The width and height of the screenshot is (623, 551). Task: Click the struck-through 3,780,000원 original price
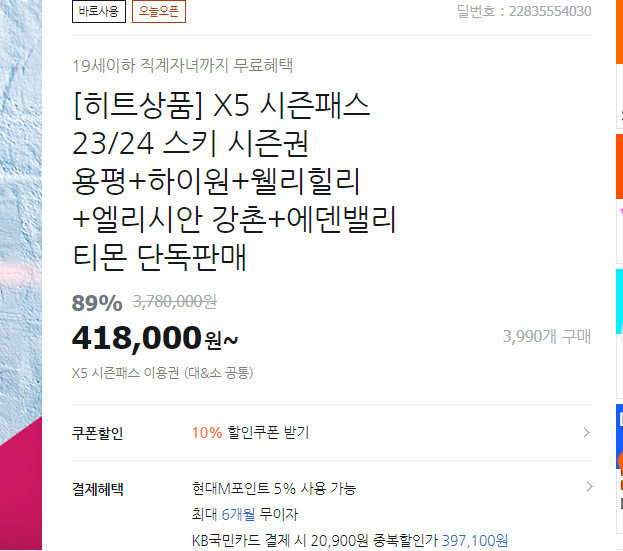pyautogui.click(x=175, y=302)
